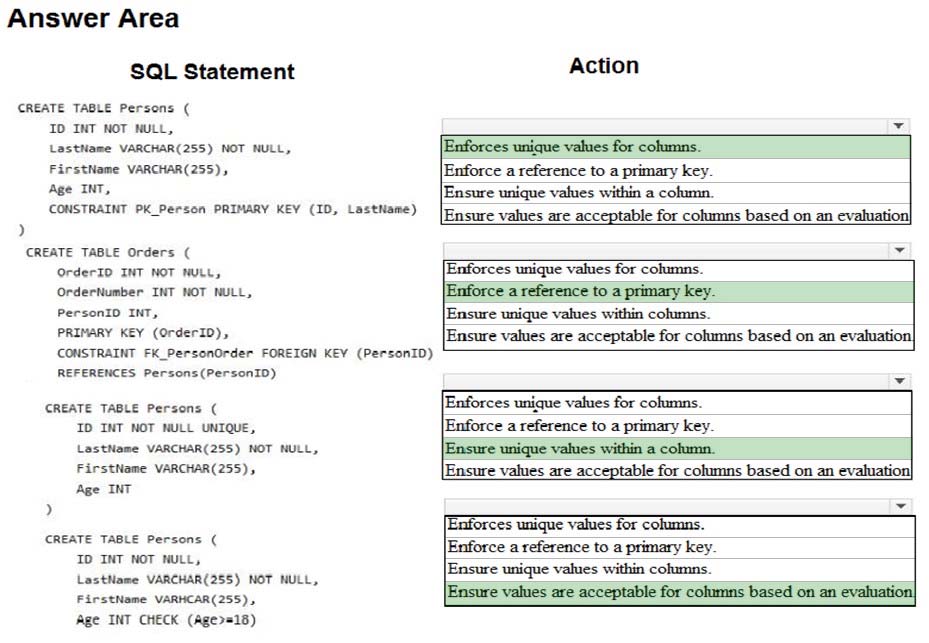
Task: Select evaluation-based option in second list
Action: pyautogui.click(x=678, y=337)
